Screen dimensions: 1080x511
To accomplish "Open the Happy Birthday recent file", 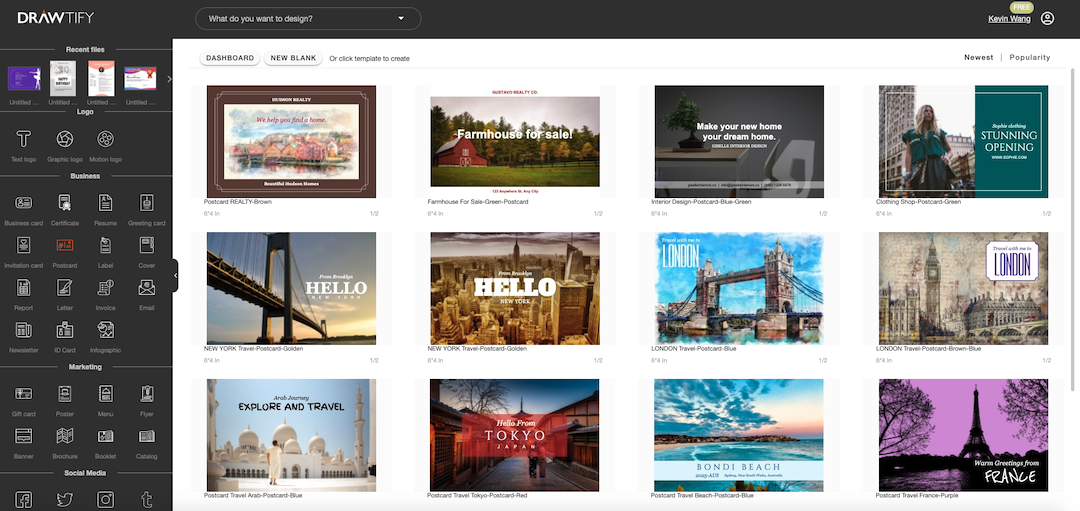I will point(63,79).
